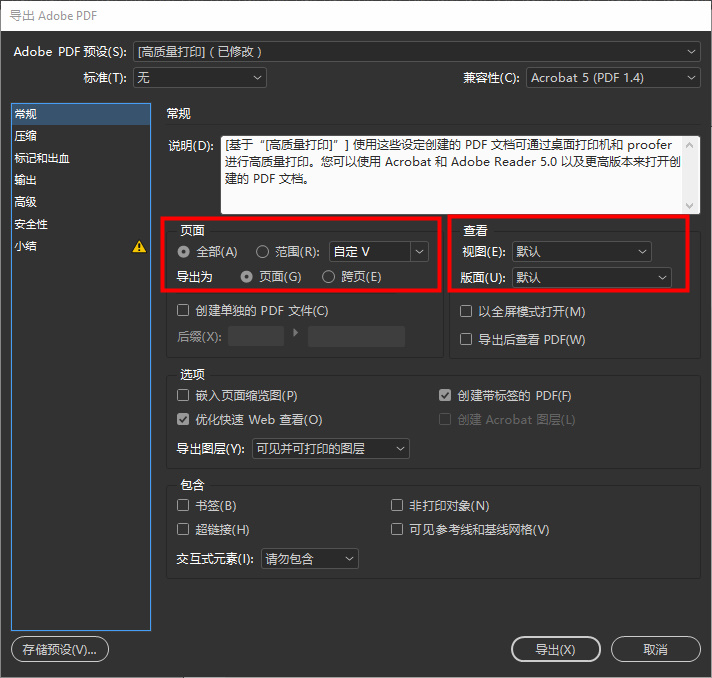Expand the 标准 dropdown
The height and width of the screenshot is (678, 712).
coord(201,78)
